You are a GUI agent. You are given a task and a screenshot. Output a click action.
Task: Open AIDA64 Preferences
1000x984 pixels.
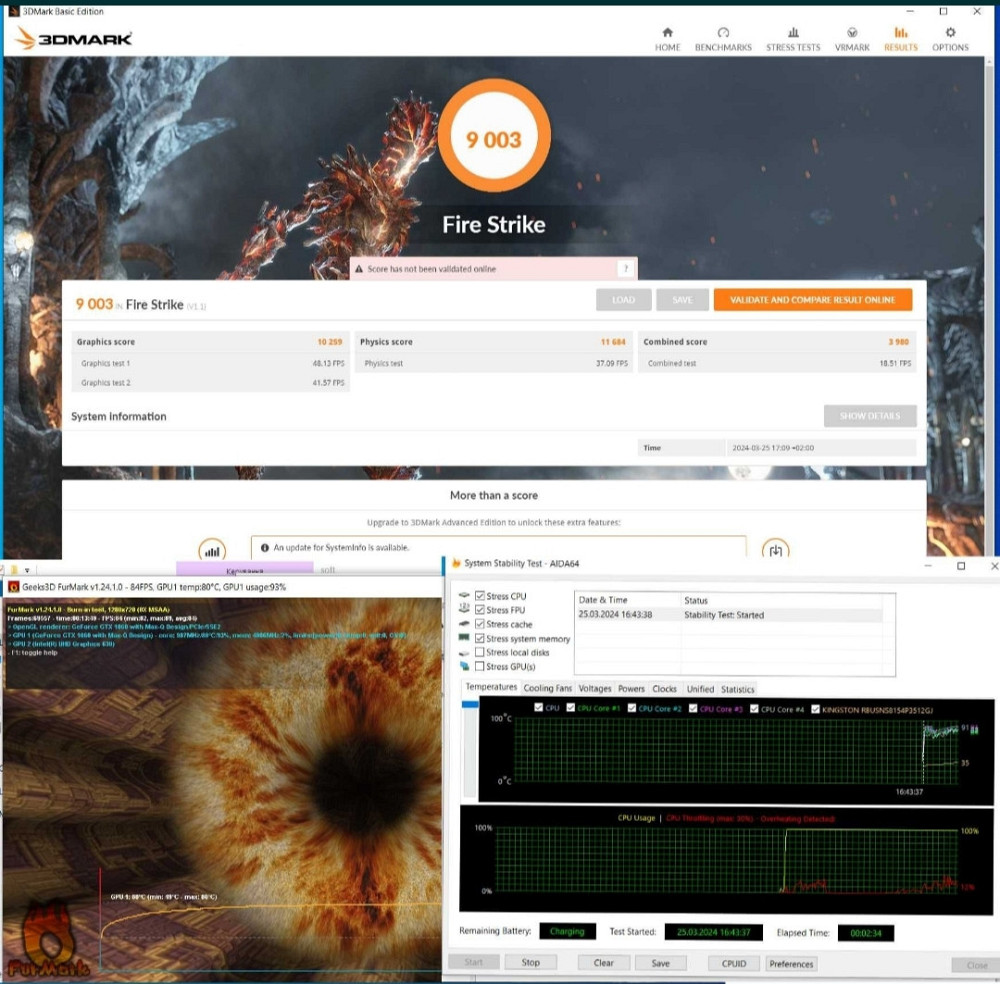pos(791,964)
